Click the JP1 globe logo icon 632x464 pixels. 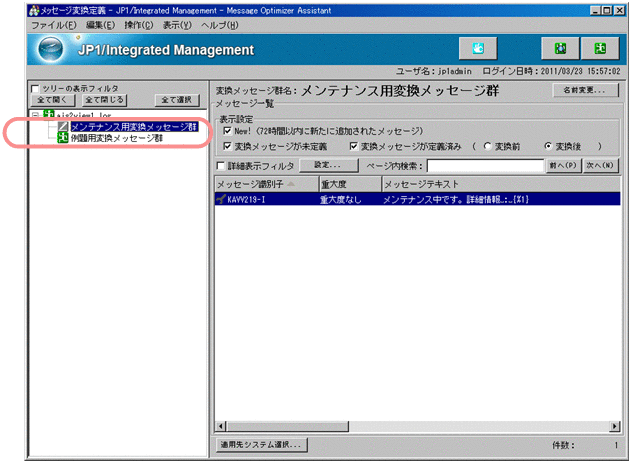point(49,50)
